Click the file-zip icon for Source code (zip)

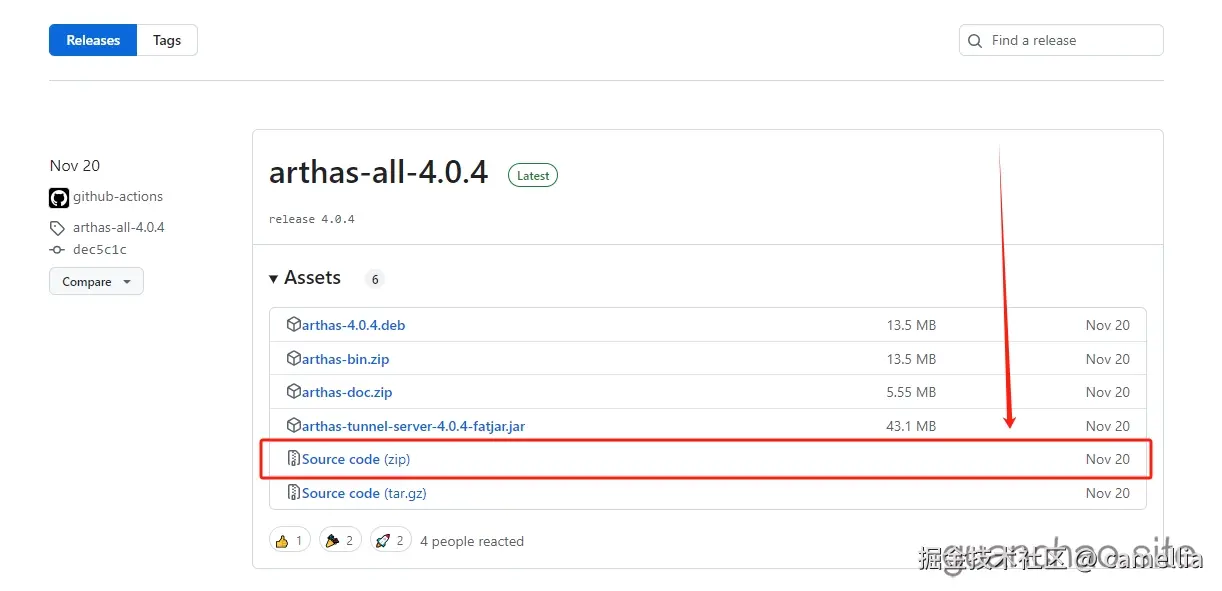tap(294, 458)
